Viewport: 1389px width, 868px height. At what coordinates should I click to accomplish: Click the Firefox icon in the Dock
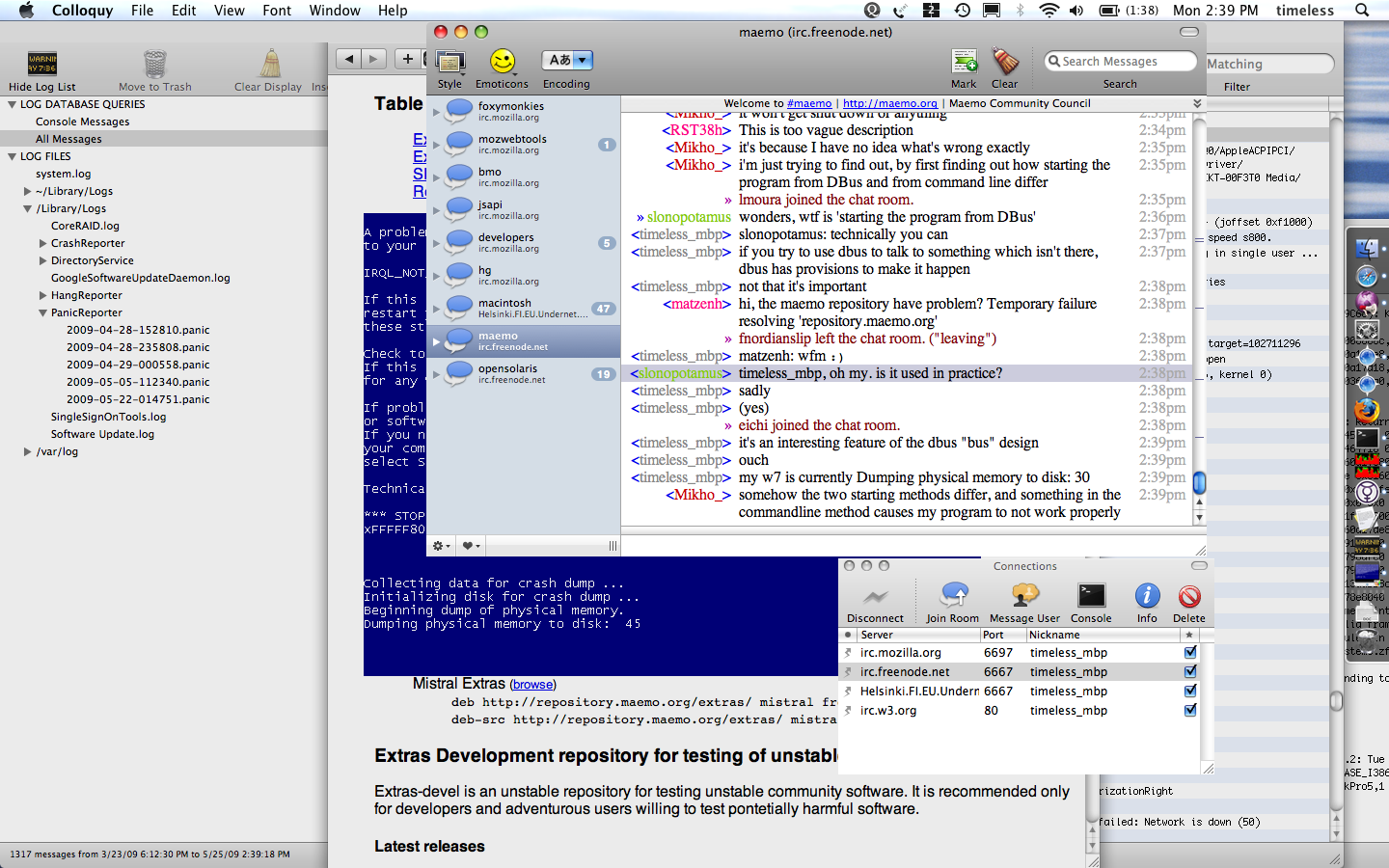click(1367, 410)
